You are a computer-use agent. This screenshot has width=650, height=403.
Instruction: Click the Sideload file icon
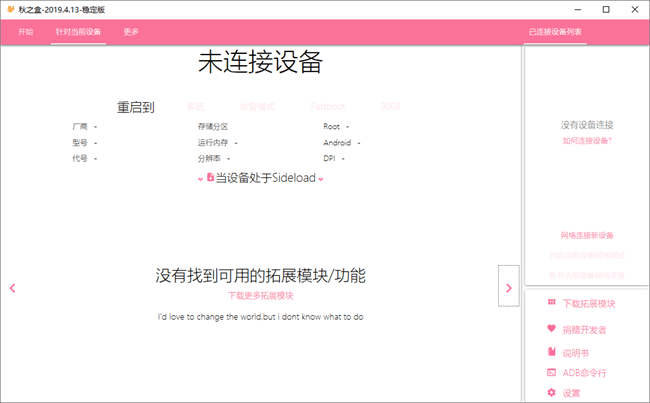coord(210,177)
